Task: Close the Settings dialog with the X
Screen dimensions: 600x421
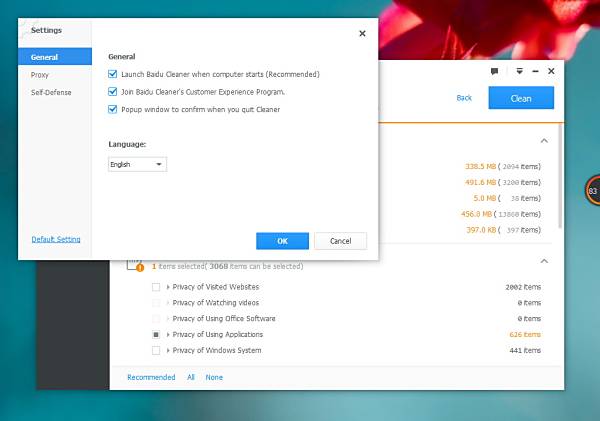Action: pos(362,34)
